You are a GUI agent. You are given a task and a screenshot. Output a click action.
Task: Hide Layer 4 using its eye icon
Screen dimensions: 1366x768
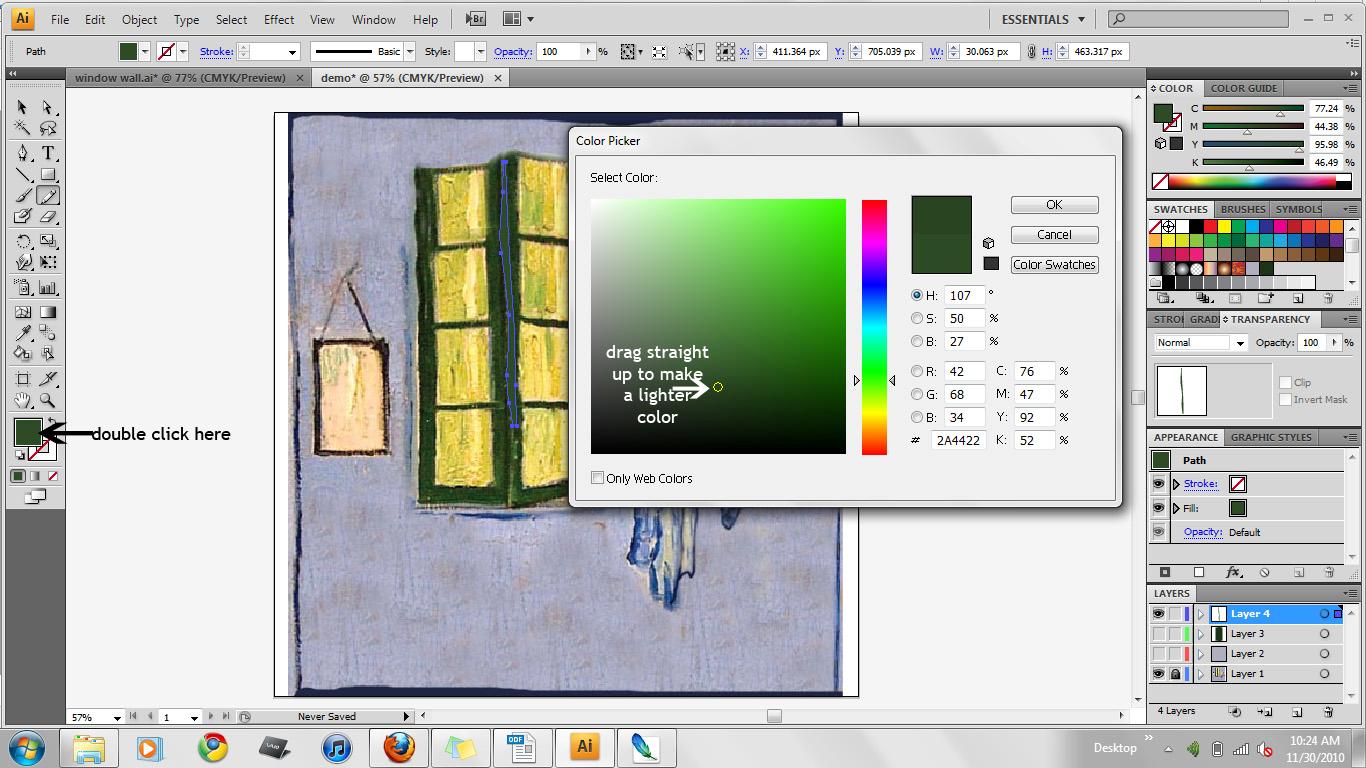(1158, 614)
